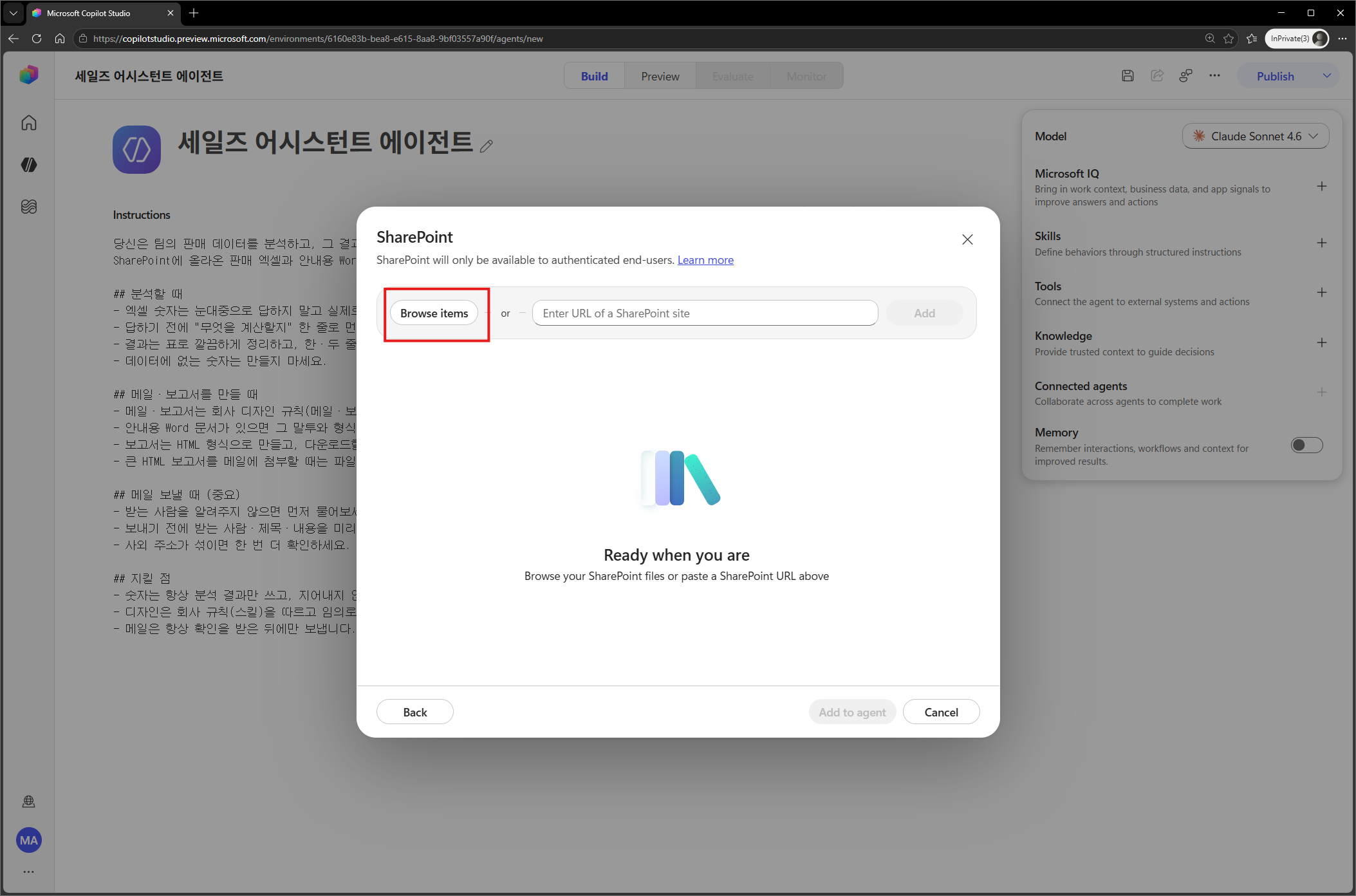Screen dimensions: 1356x896
Task: Open the Flows icon in left sidebar
Action: [x=29, y=207]
